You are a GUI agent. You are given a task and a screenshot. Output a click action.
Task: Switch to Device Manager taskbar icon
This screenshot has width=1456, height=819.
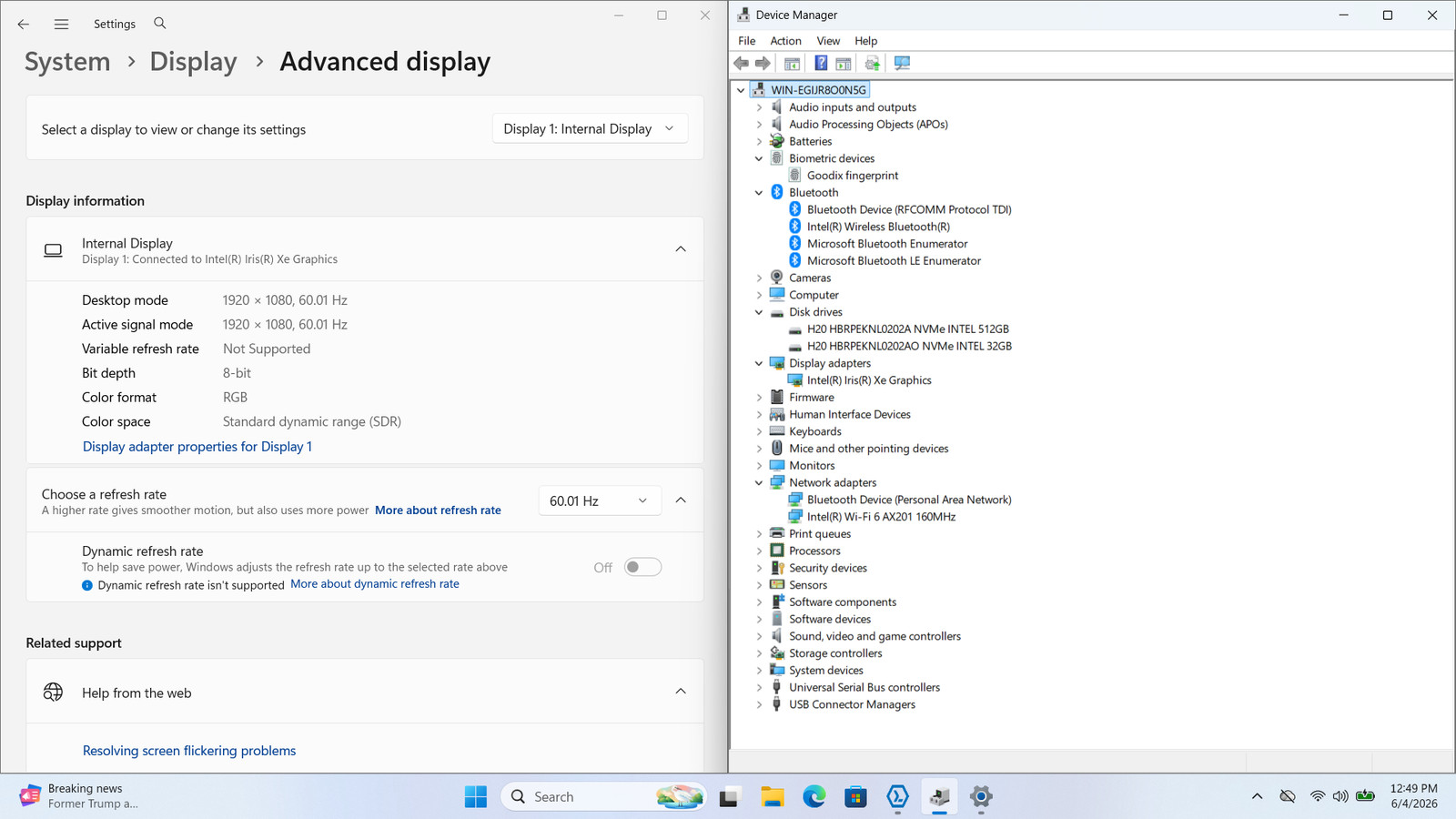click(940, 797)
